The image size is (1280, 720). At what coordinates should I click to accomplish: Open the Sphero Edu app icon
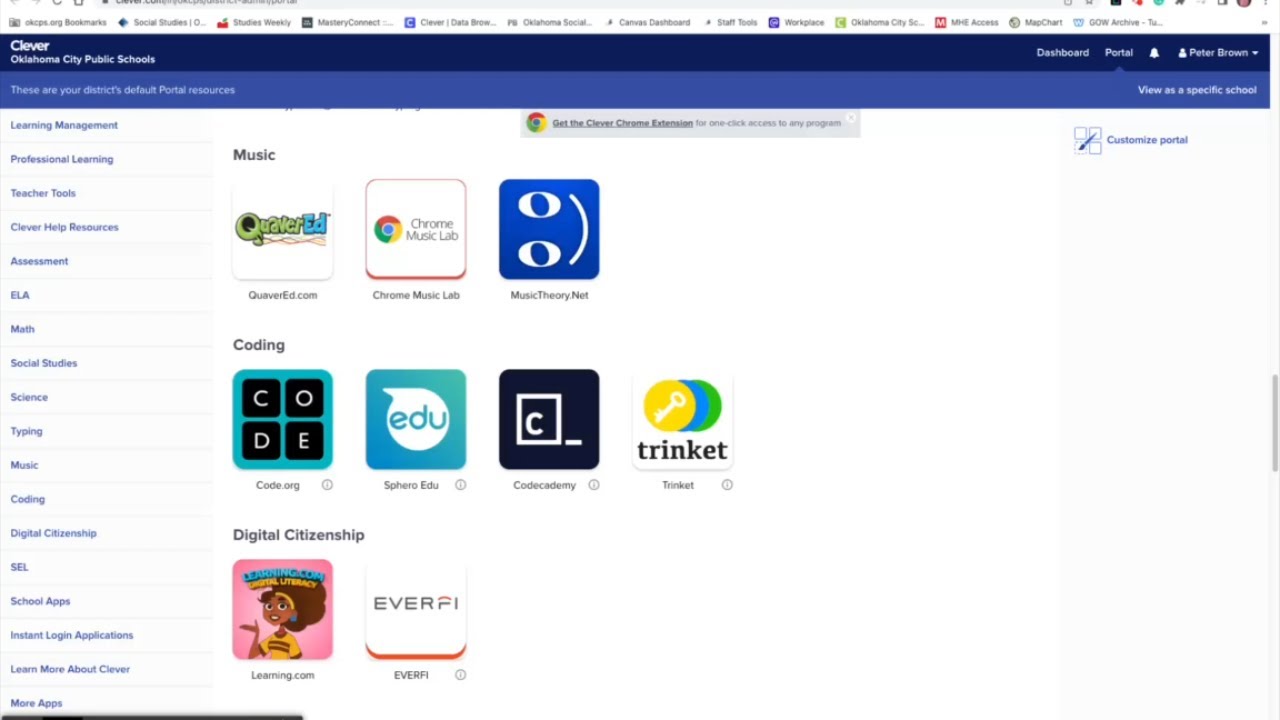416,419
